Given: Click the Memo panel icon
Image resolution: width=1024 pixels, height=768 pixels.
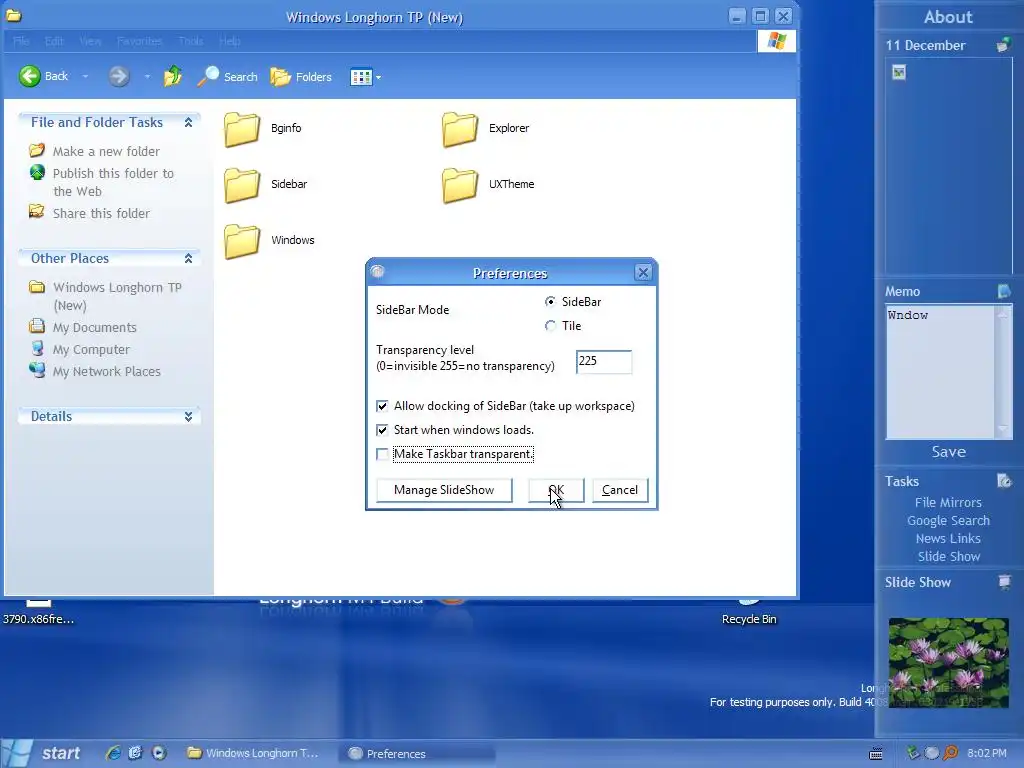Looking at the screenshot, I should 1004,291.
